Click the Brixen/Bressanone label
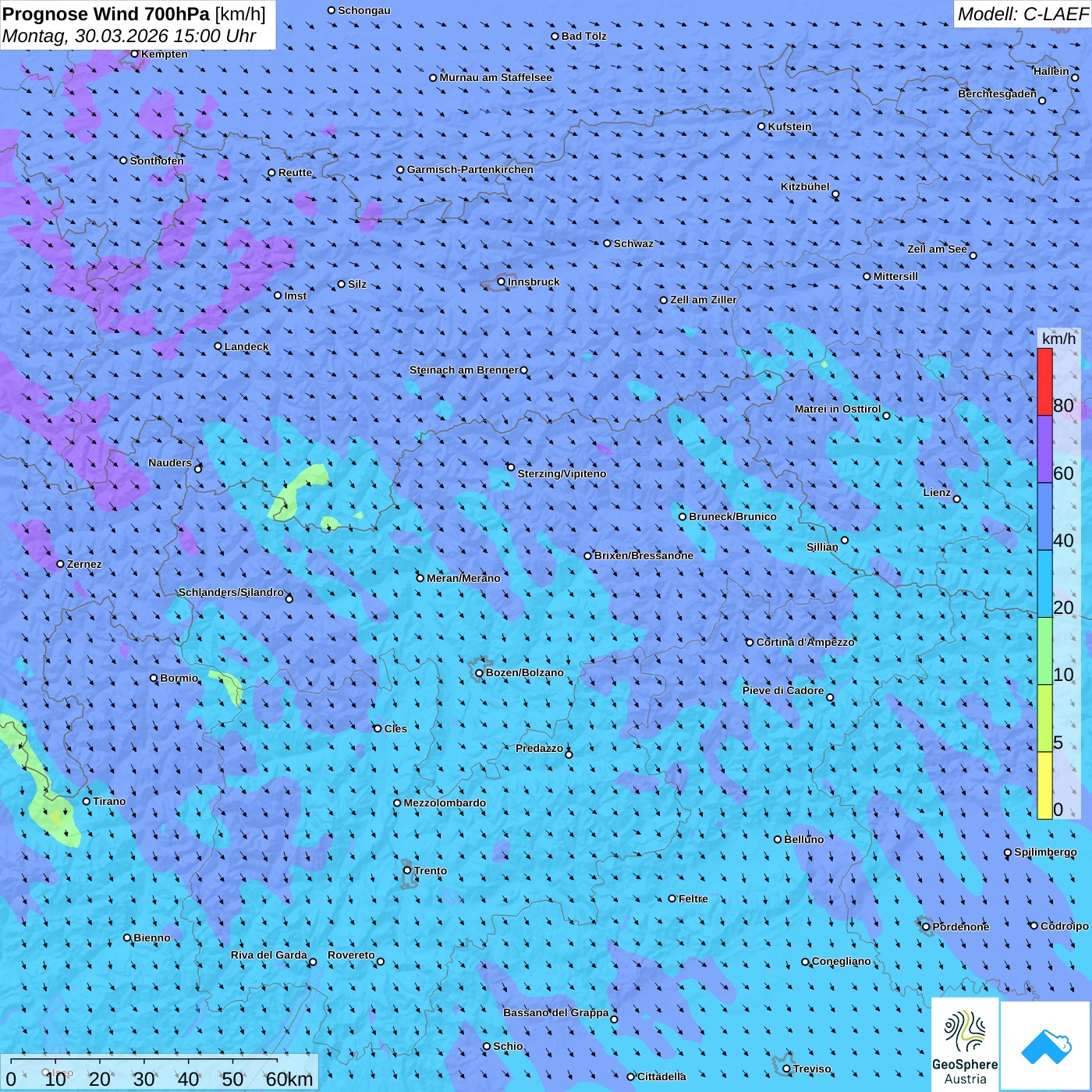The image size is (1092, 1092). (x=643, y=555)
